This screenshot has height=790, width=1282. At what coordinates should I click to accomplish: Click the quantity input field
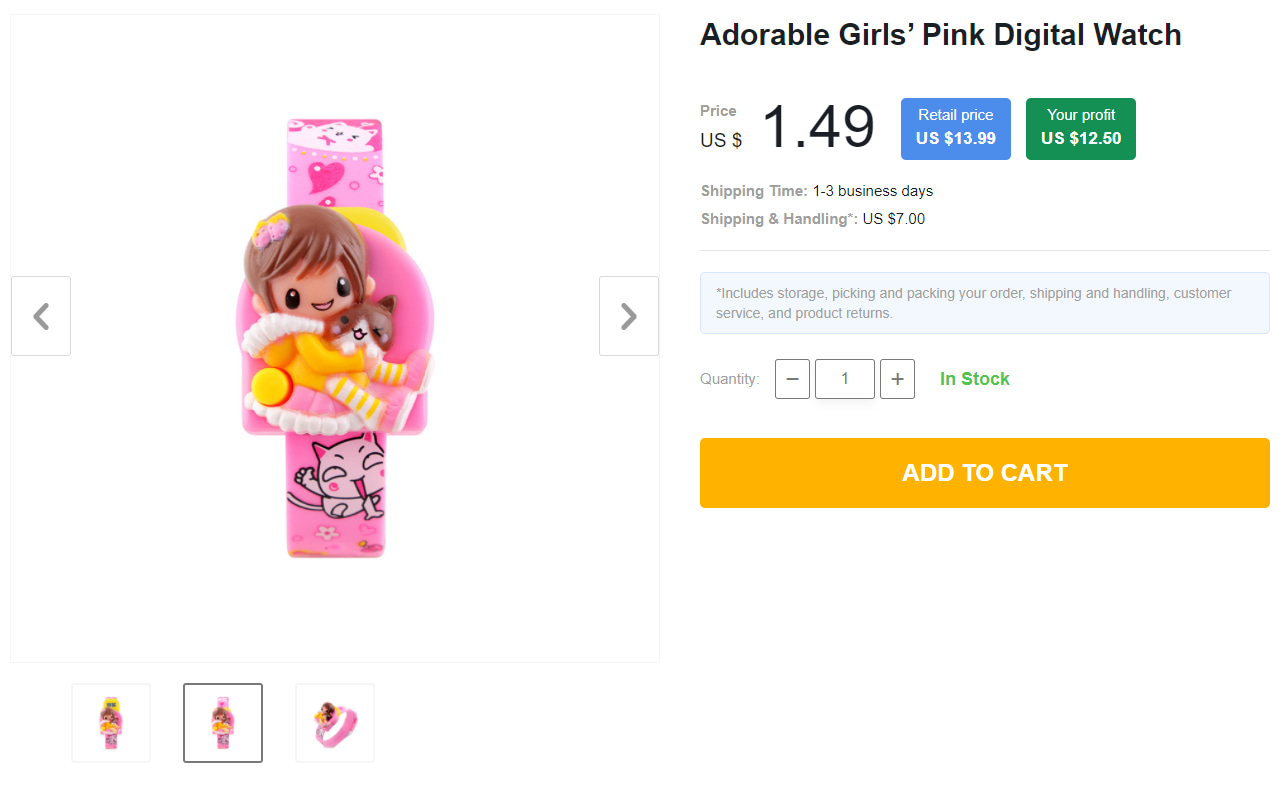pos(844,379)
